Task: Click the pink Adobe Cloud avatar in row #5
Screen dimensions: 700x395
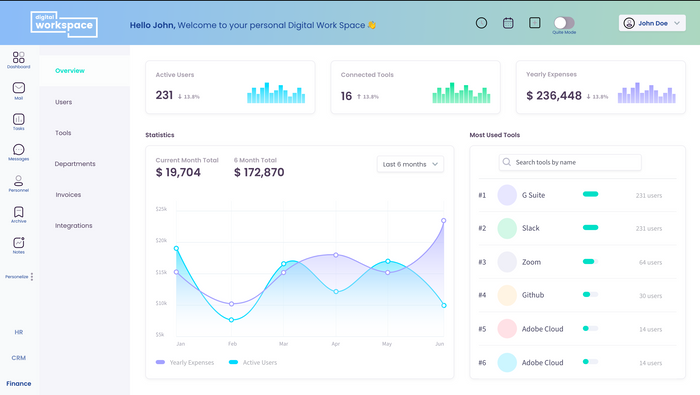Action: pos(507,329)
